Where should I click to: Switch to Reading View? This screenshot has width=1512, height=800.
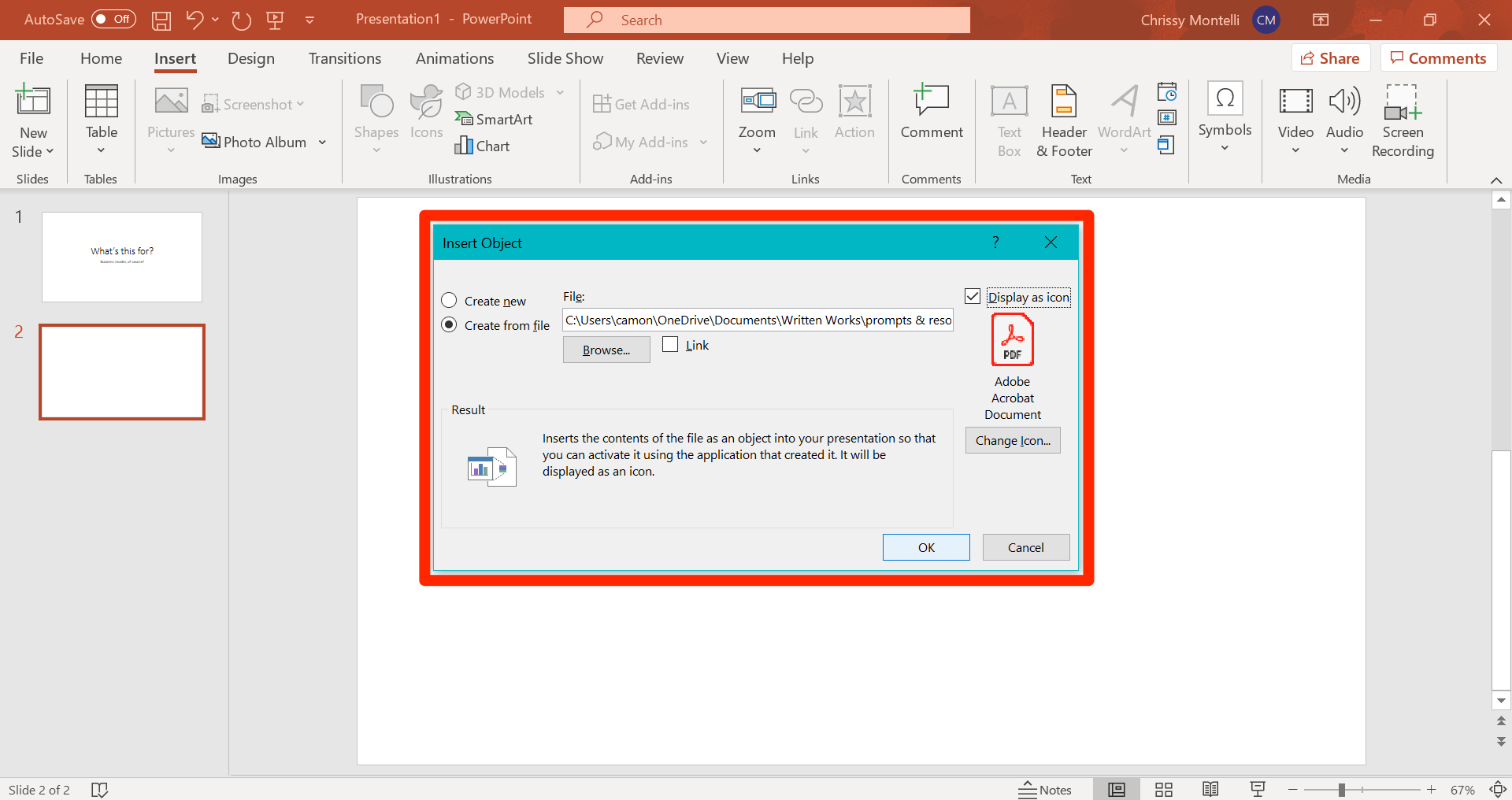1210,789
